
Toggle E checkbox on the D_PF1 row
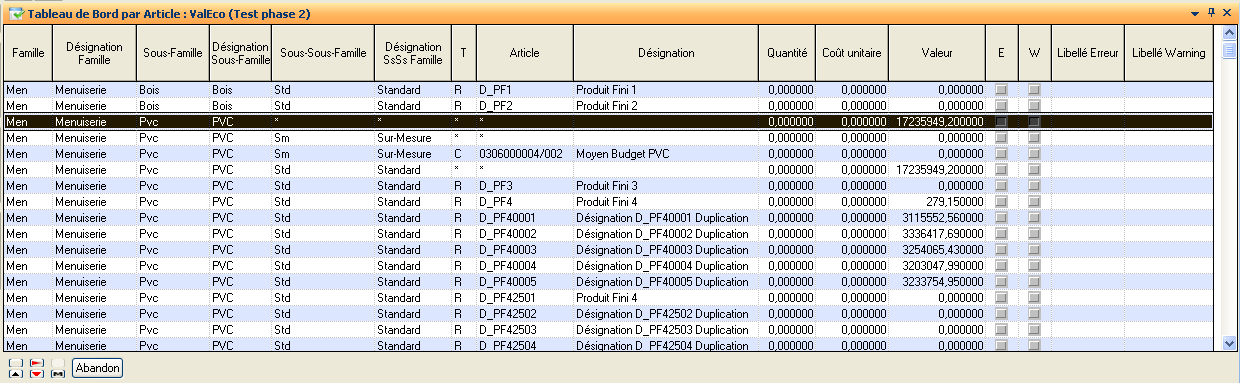(1001, 90)
